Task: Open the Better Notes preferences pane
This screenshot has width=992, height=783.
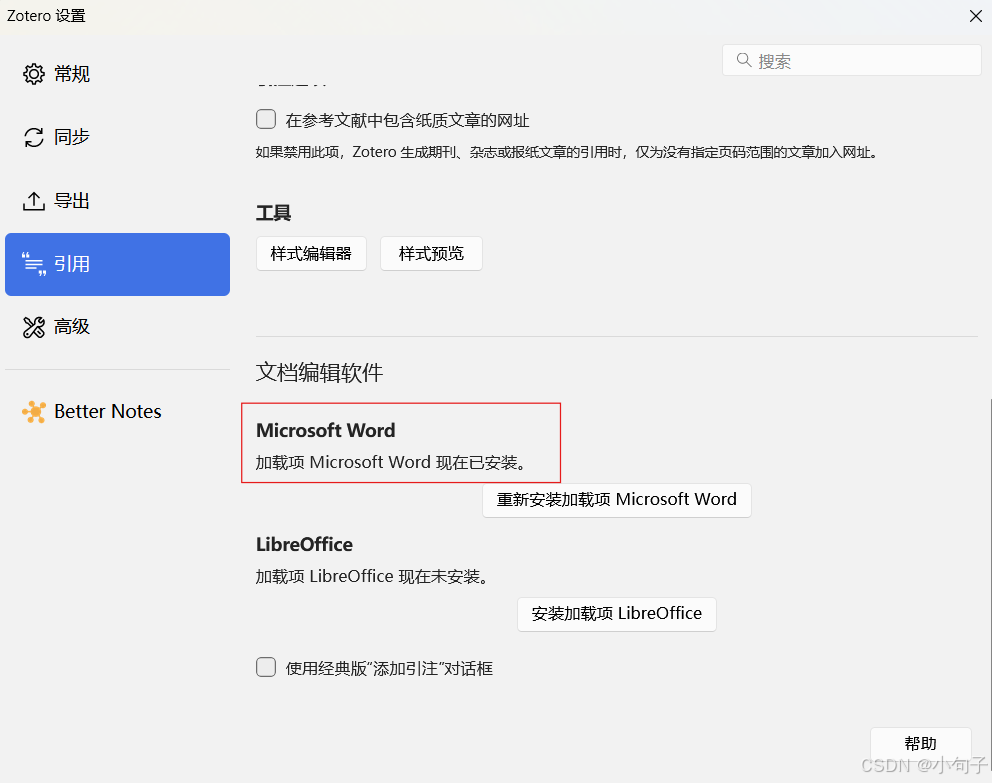Action: click(x=117, y=412)
